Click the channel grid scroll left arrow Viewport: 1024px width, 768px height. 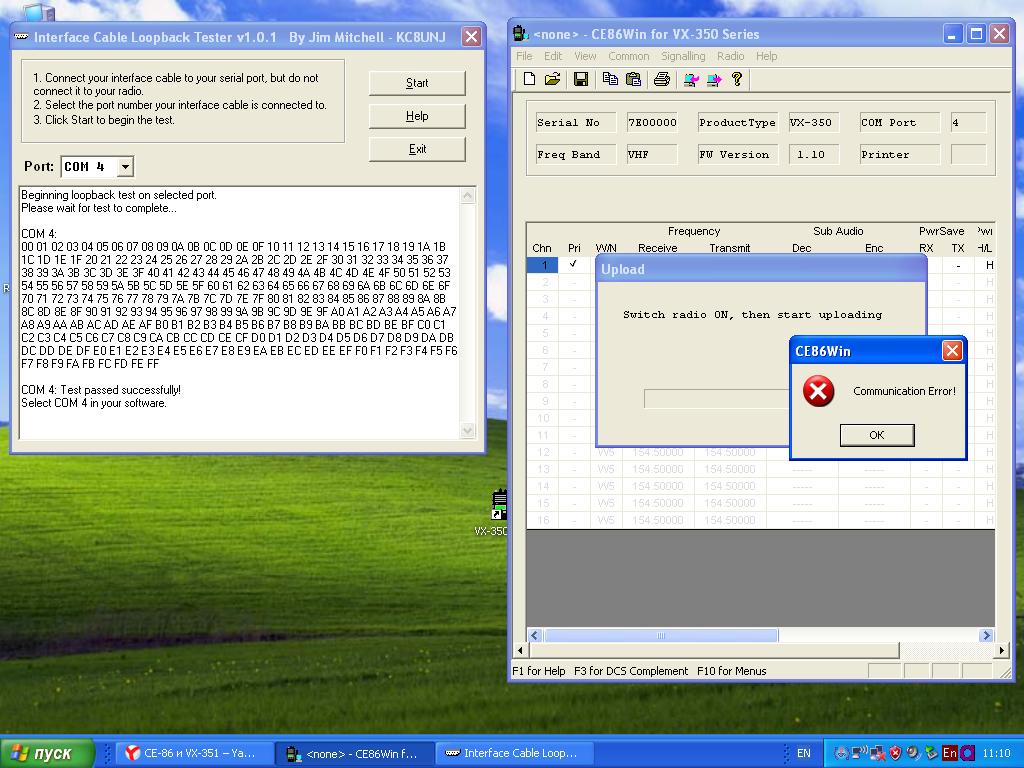(535, 635)
